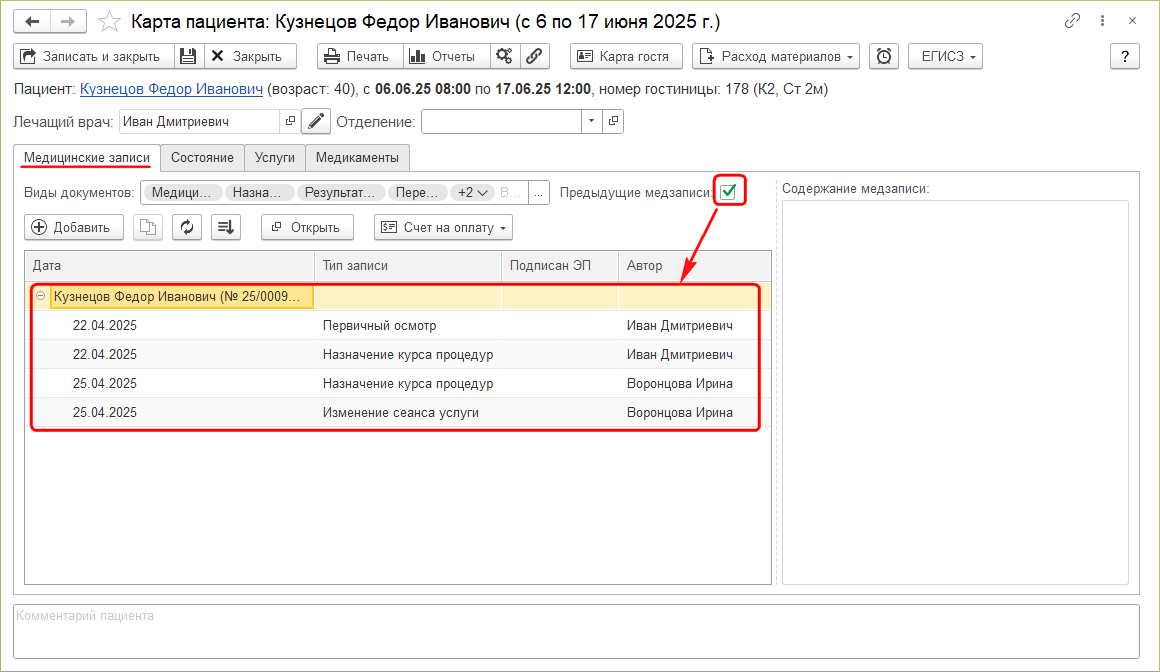The image size is (1160, 672).
Task: Open Карта гостя
Action: 626,56
